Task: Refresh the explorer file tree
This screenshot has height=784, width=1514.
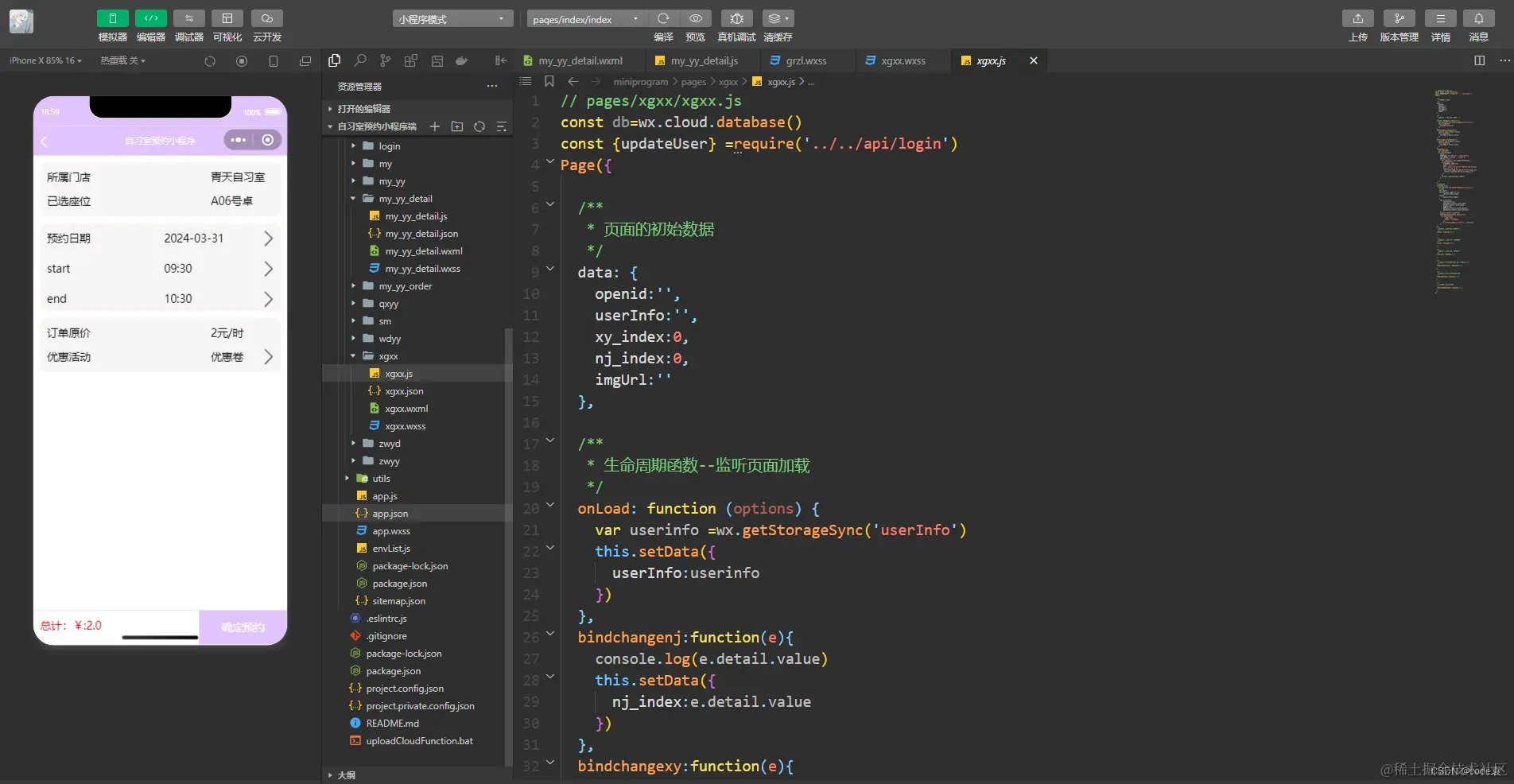Action: tap(479, 126)
